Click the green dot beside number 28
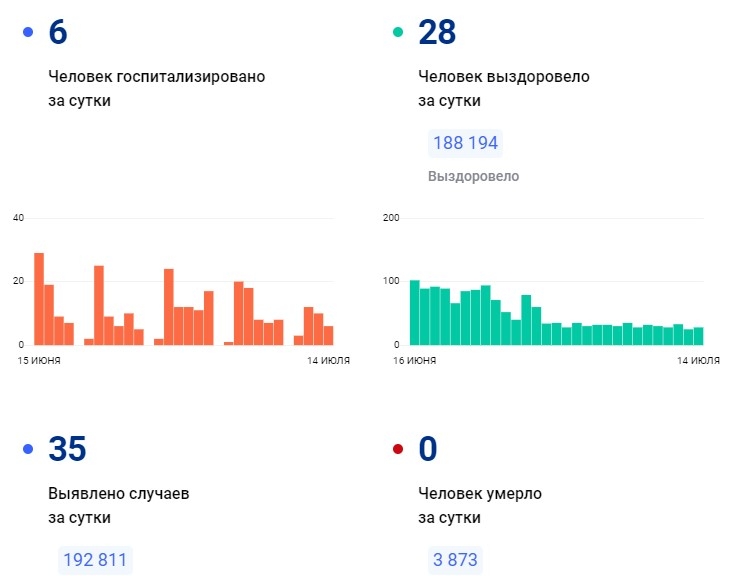749x576 pixels. (x=398, y=33)
